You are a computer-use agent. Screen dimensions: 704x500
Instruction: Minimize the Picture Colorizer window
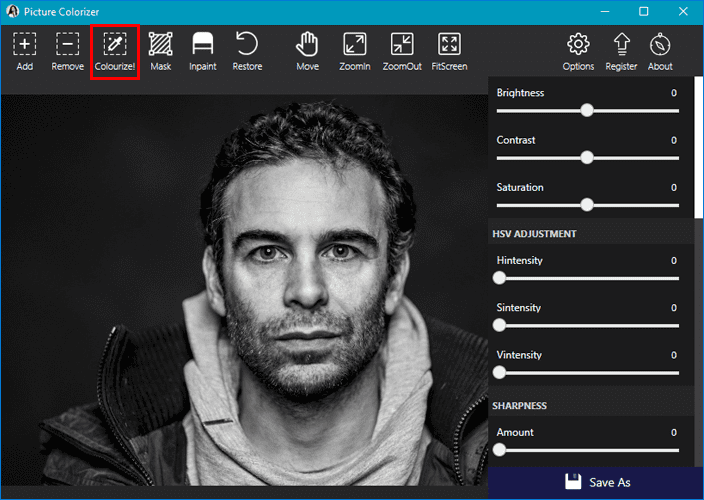coord(605,11)
